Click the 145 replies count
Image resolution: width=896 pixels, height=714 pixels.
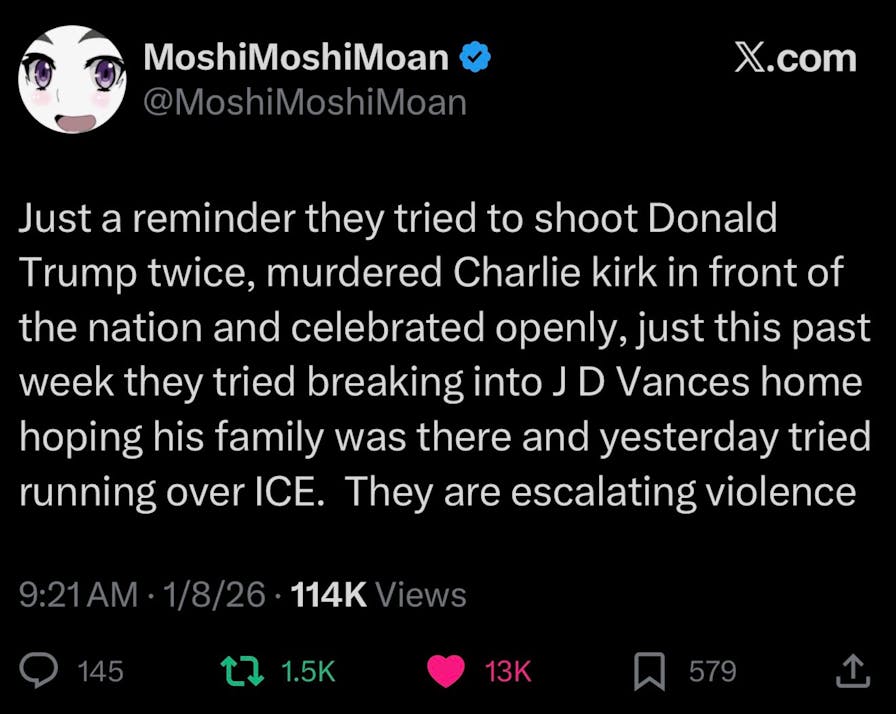(100, 671)
